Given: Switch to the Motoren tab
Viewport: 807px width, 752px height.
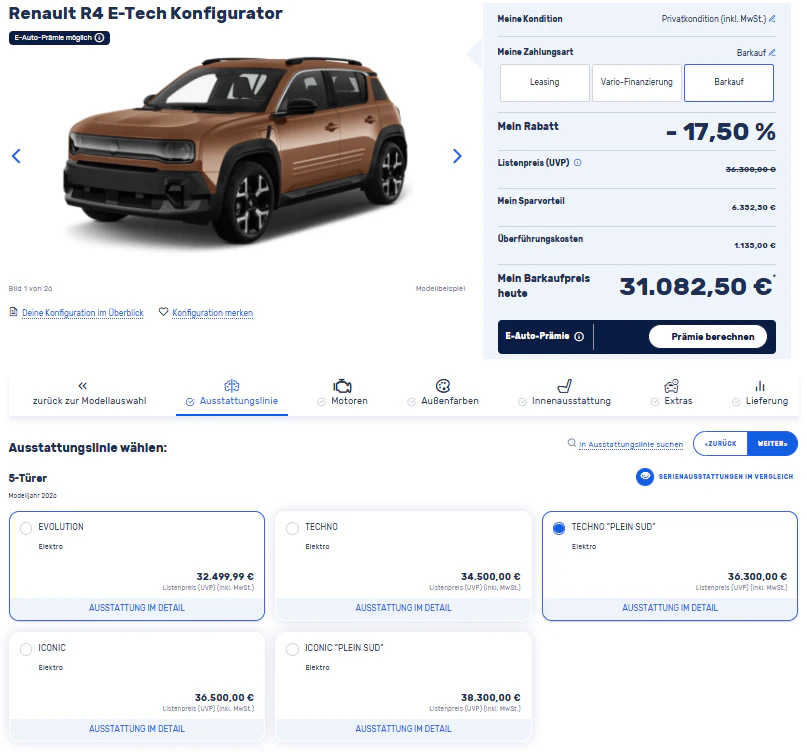Looking at the screenshot, I should tap(342, 394).
